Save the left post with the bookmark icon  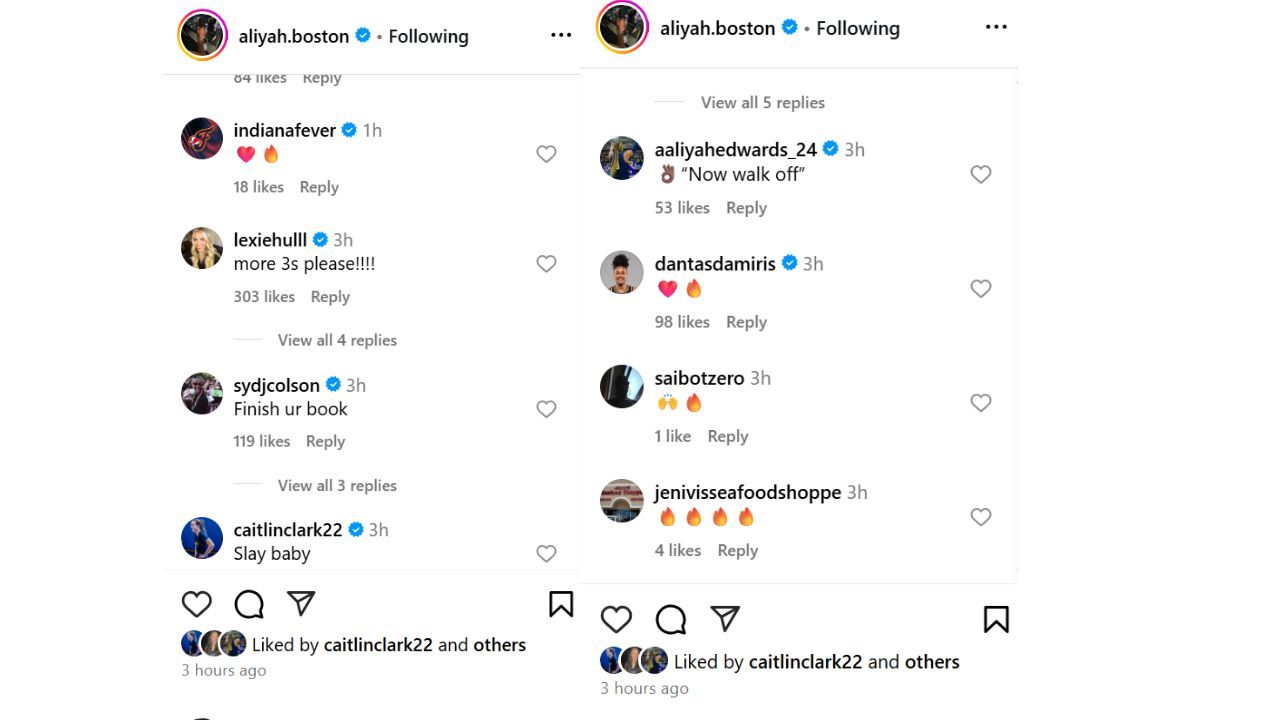(560, 604)
